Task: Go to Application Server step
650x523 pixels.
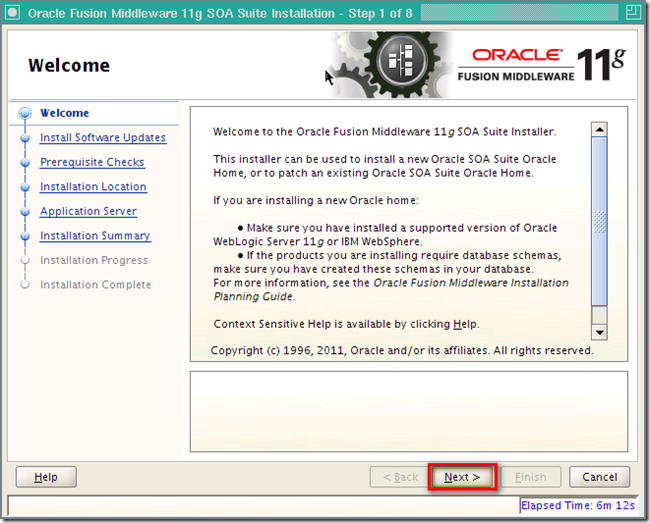Action: click(x=88, y=211)
